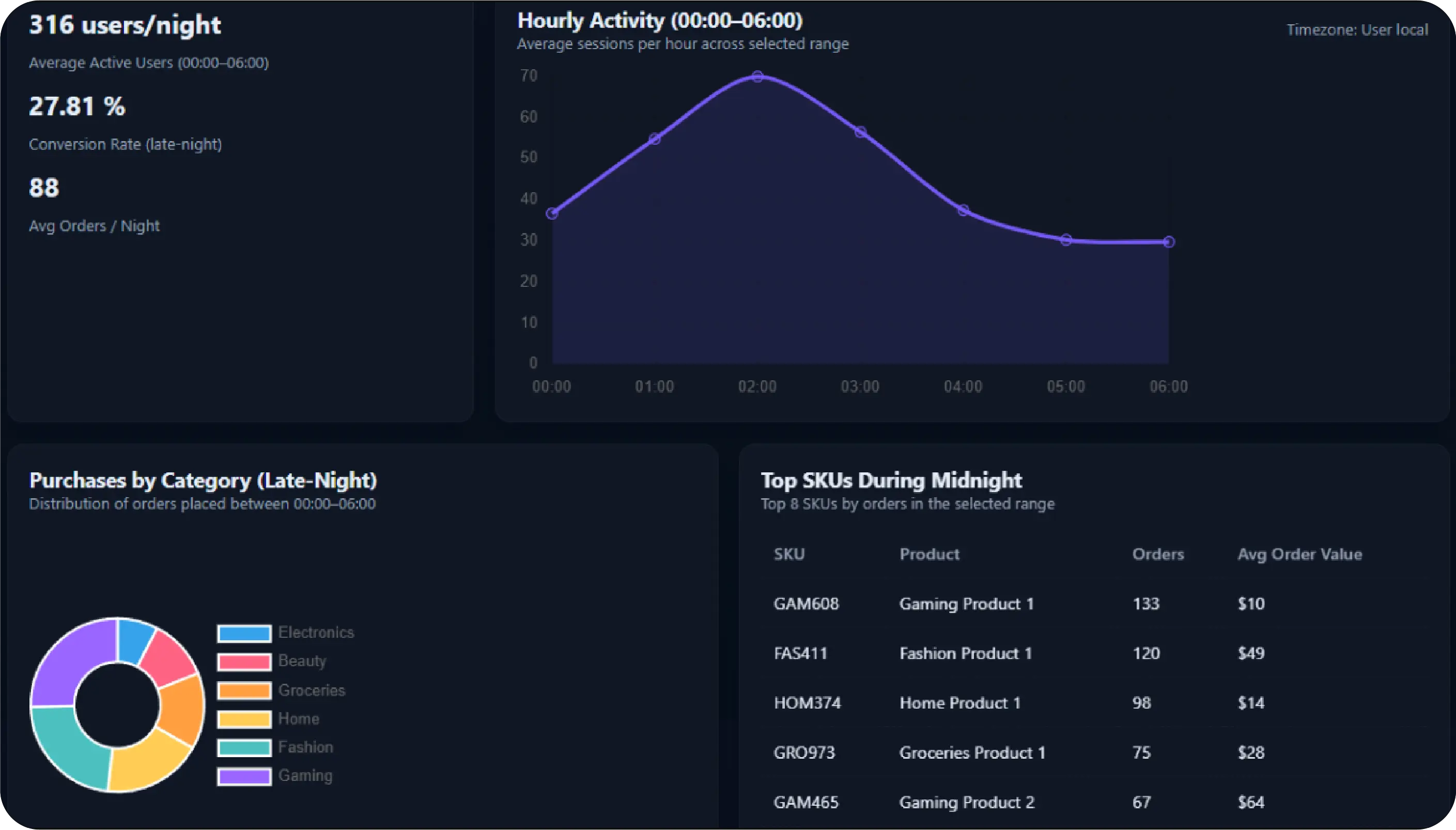Image resolution: width=1456 pixels, height=830 pixels.
Task: Click the 00:00 chart data point
Action: click(x=552, y=214)
